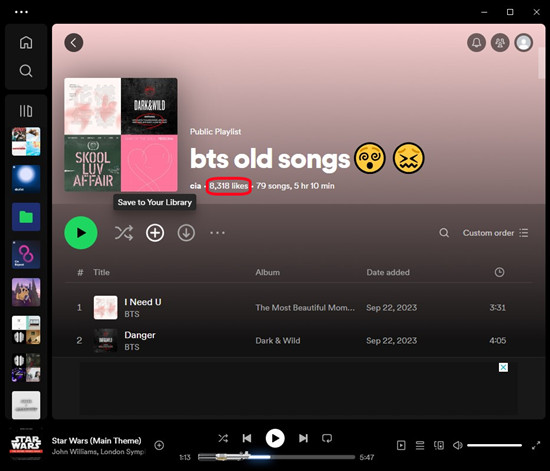
Task: Toggle shuffle in the player bar
Action: pos(223,438)
